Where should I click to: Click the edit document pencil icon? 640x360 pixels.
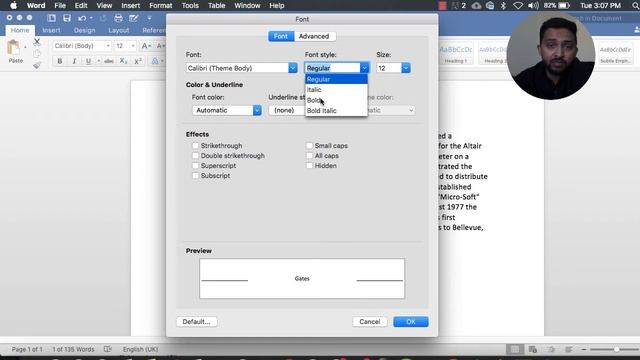(x=133, y=18)
